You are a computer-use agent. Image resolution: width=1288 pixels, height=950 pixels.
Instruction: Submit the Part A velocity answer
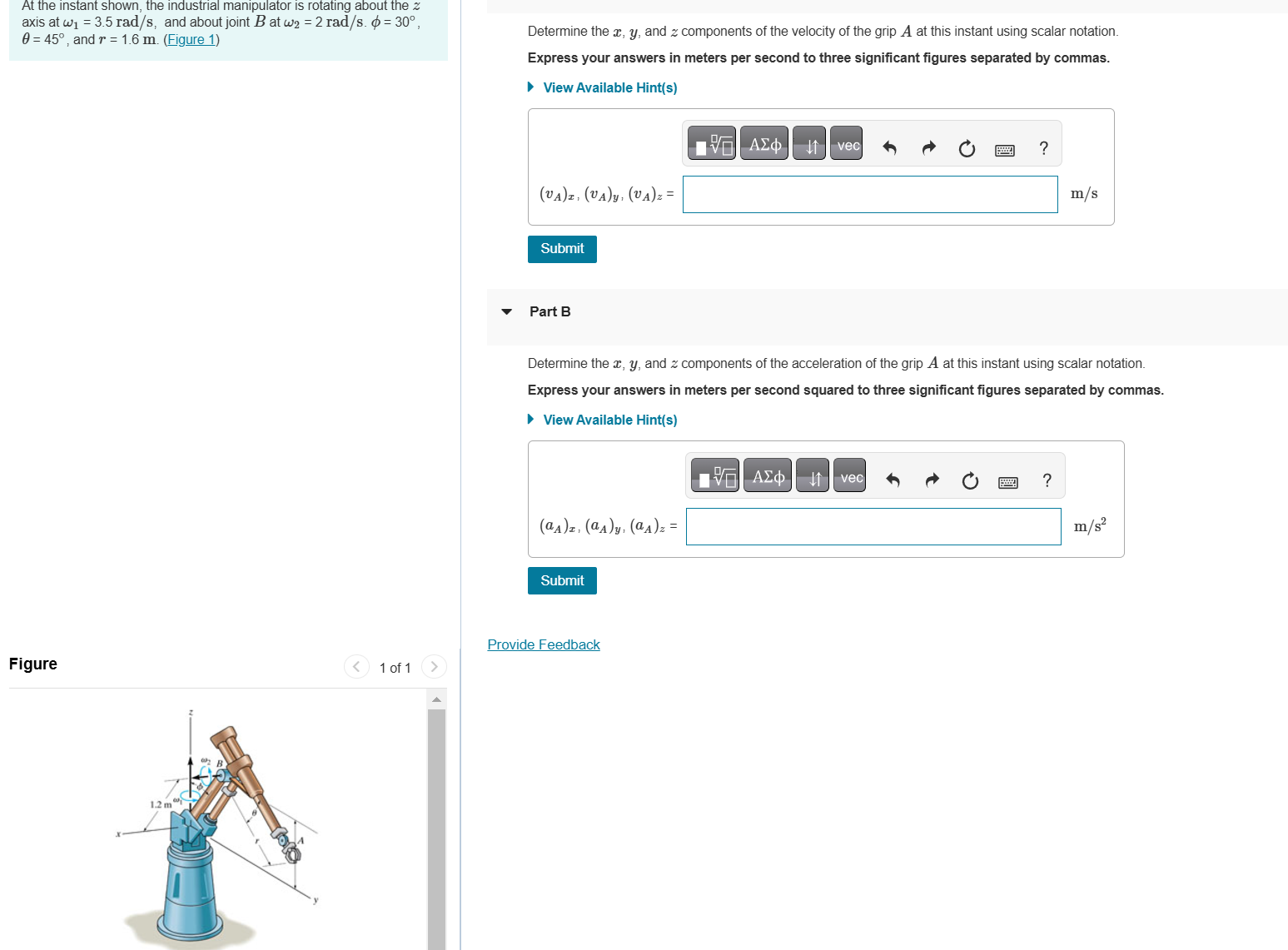561,248
